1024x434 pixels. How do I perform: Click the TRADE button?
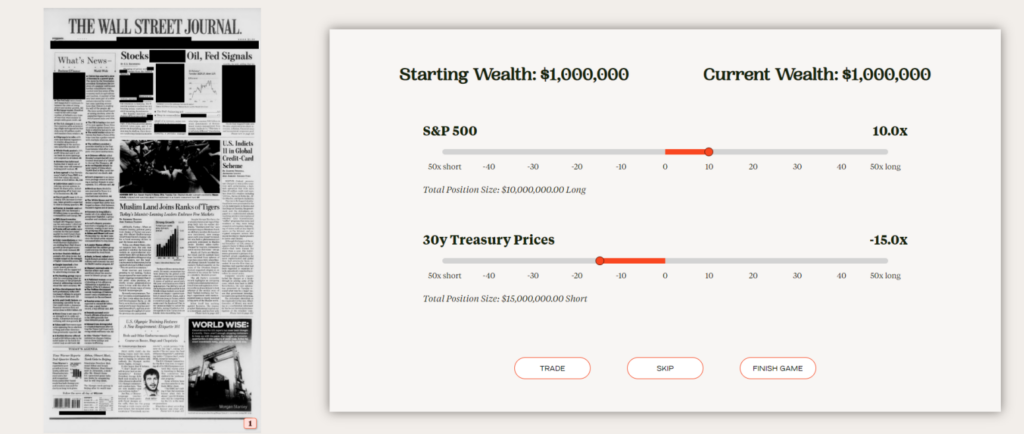click(552, 368)
